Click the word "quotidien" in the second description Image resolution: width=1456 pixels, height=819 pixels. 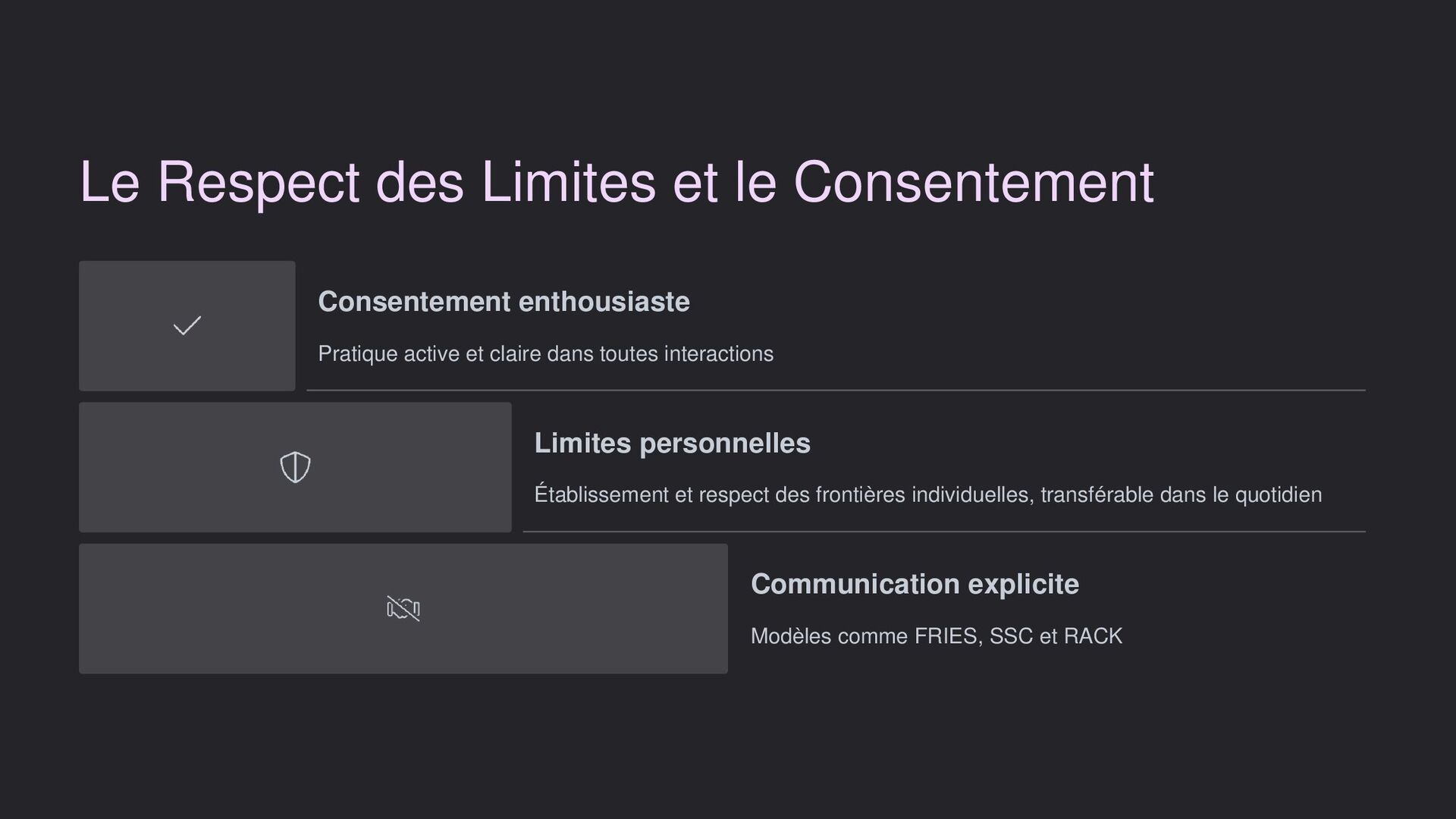tap(1279, 495)
